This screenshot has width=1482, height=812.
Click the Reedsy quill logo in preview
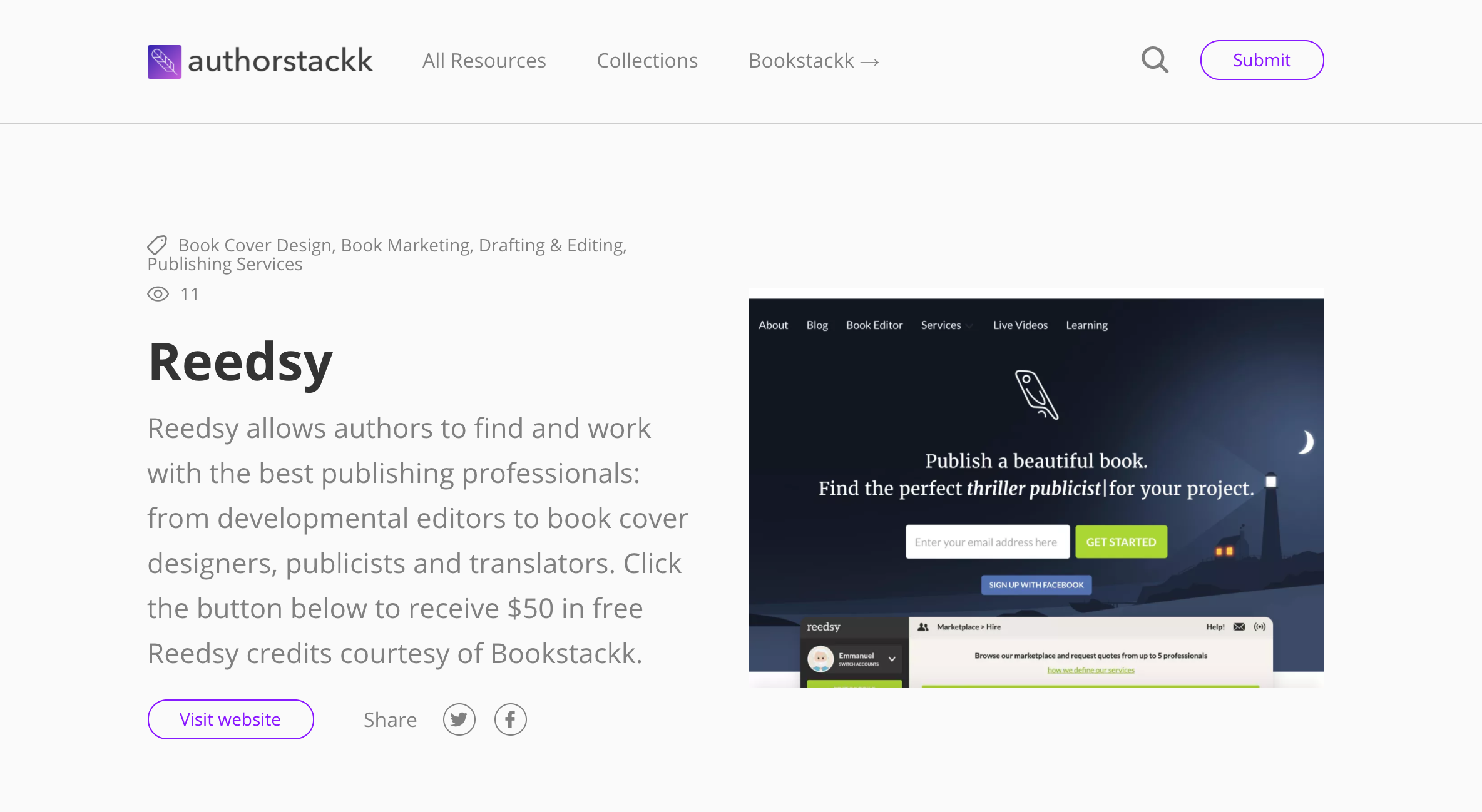coord(1036,395)
